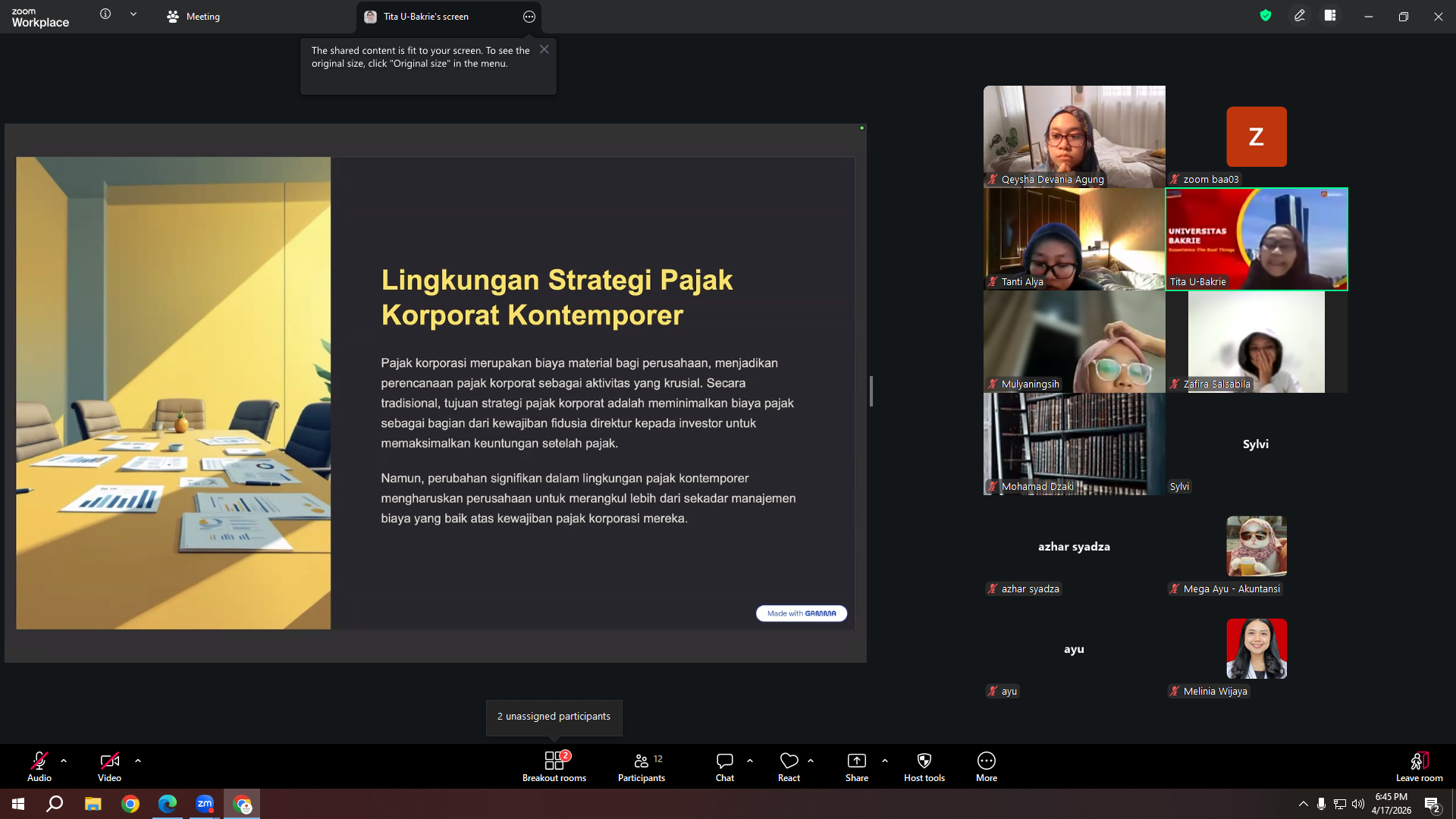Change the view layout icon
Screen dimensions: 1456x819
pyautogui.click(x=1330, y=15)
